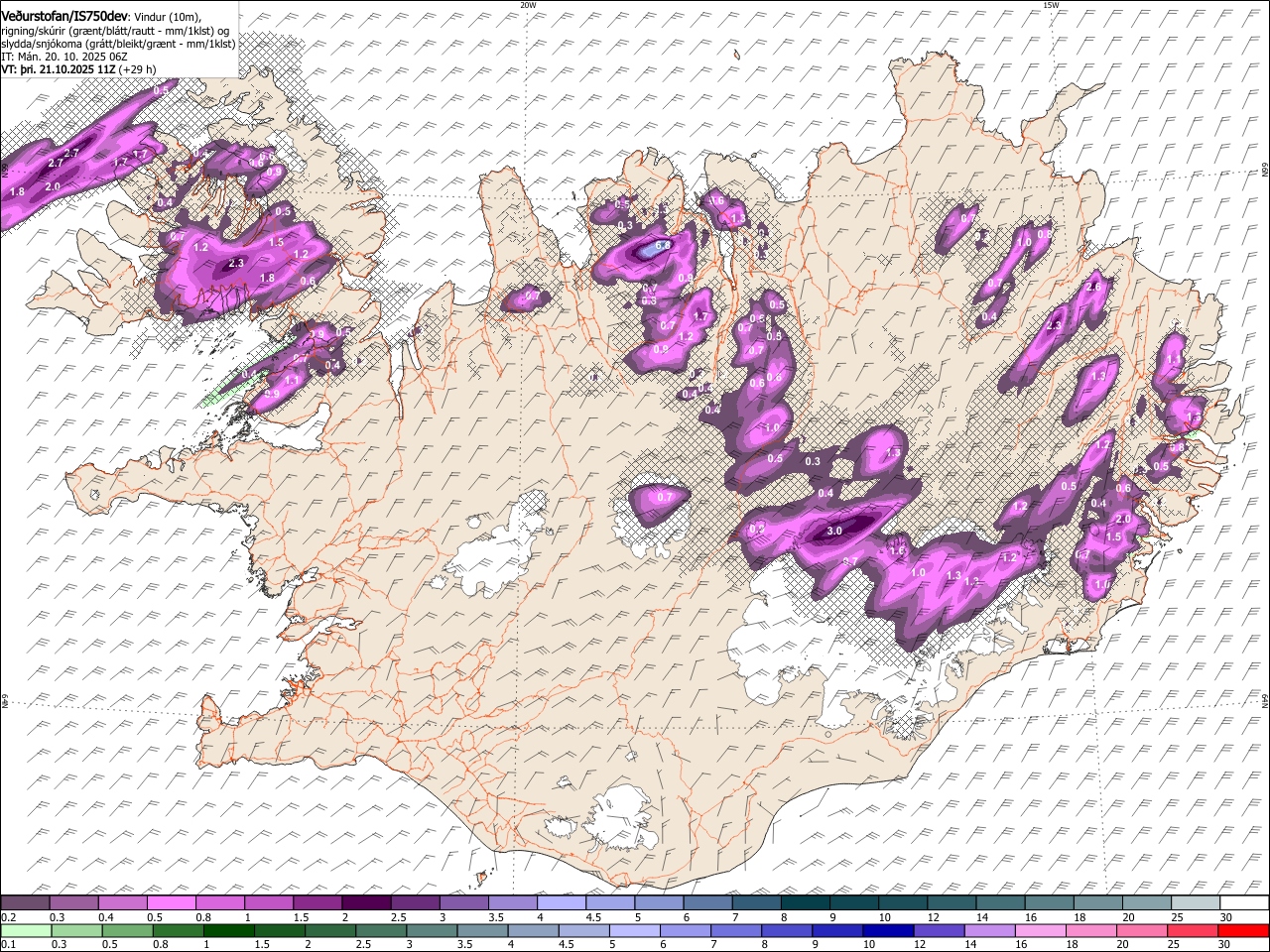Pick the bright red bottom-row swatch labeled 30
This screenshot has height=952, width=1270.
coord(1244,930)
